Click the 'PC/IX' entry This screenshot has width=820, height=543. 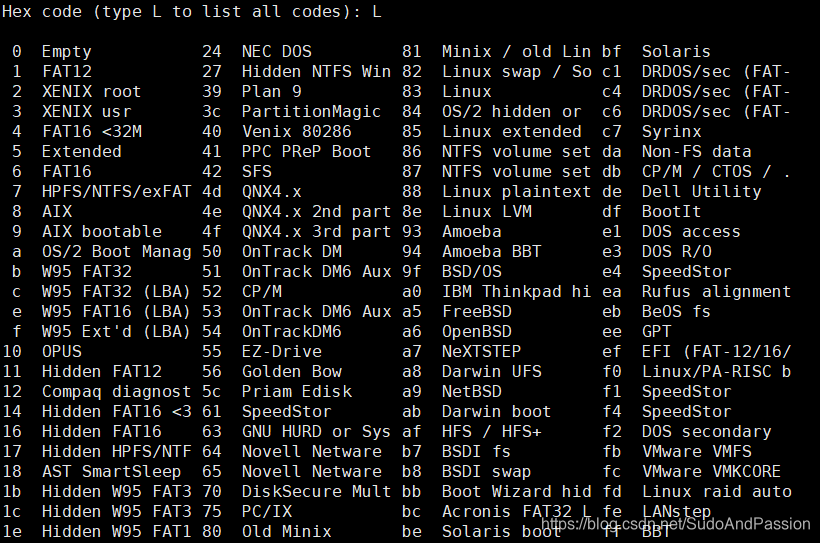(267, 511)
